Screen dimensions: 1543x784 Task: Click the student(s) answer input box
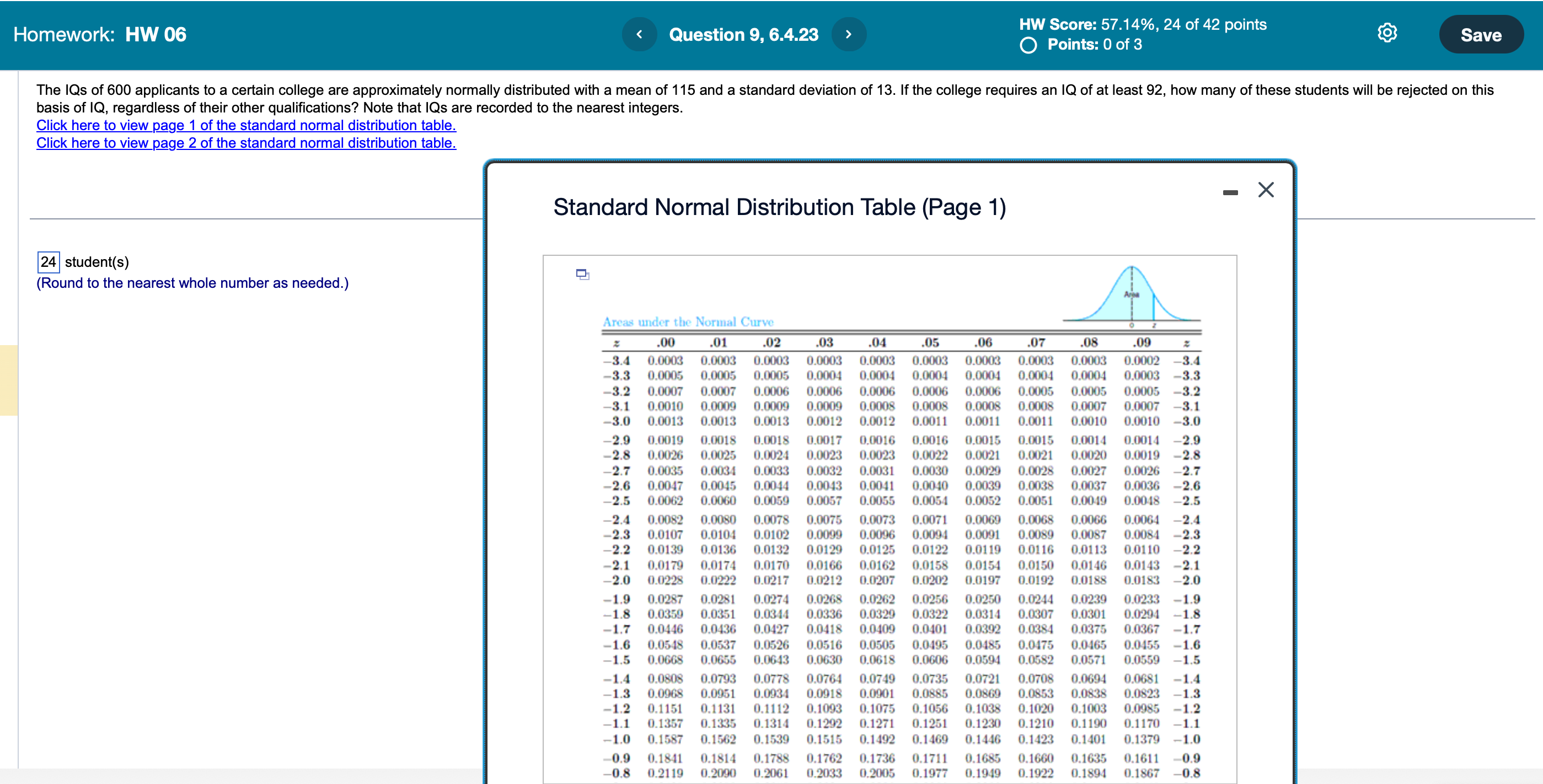click(49, 262)
